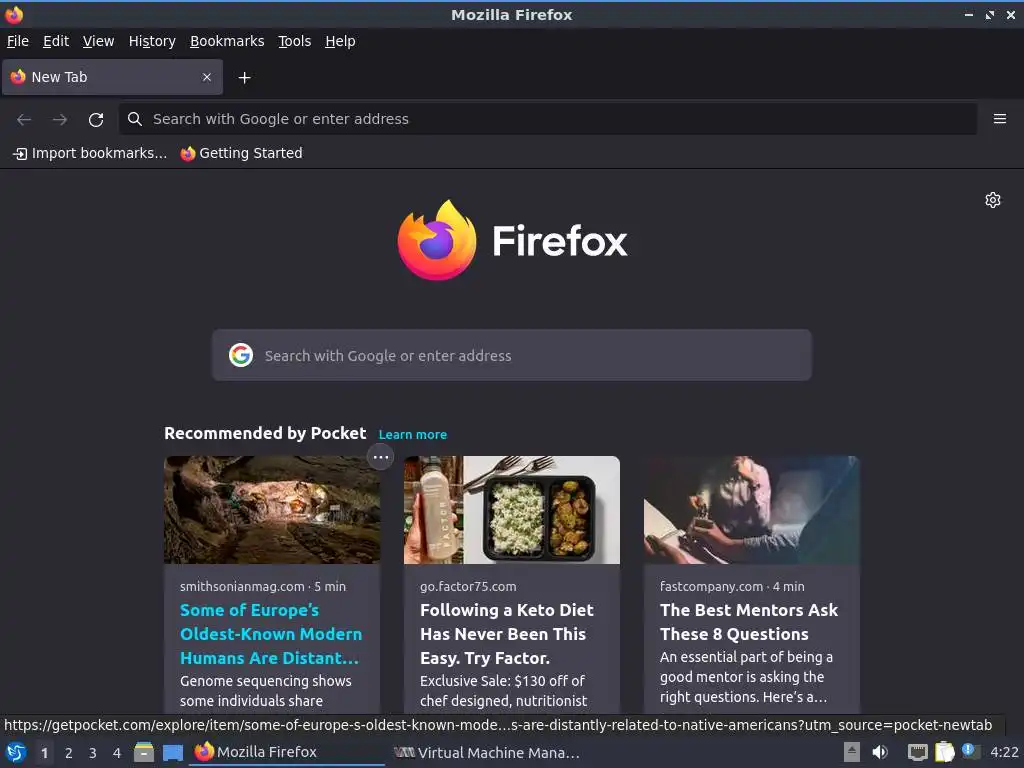Image resolution: width=1024 pixels, height=768 pixels.
Task: Click the forward navigation arrow
Action: (x=60, y=120)
